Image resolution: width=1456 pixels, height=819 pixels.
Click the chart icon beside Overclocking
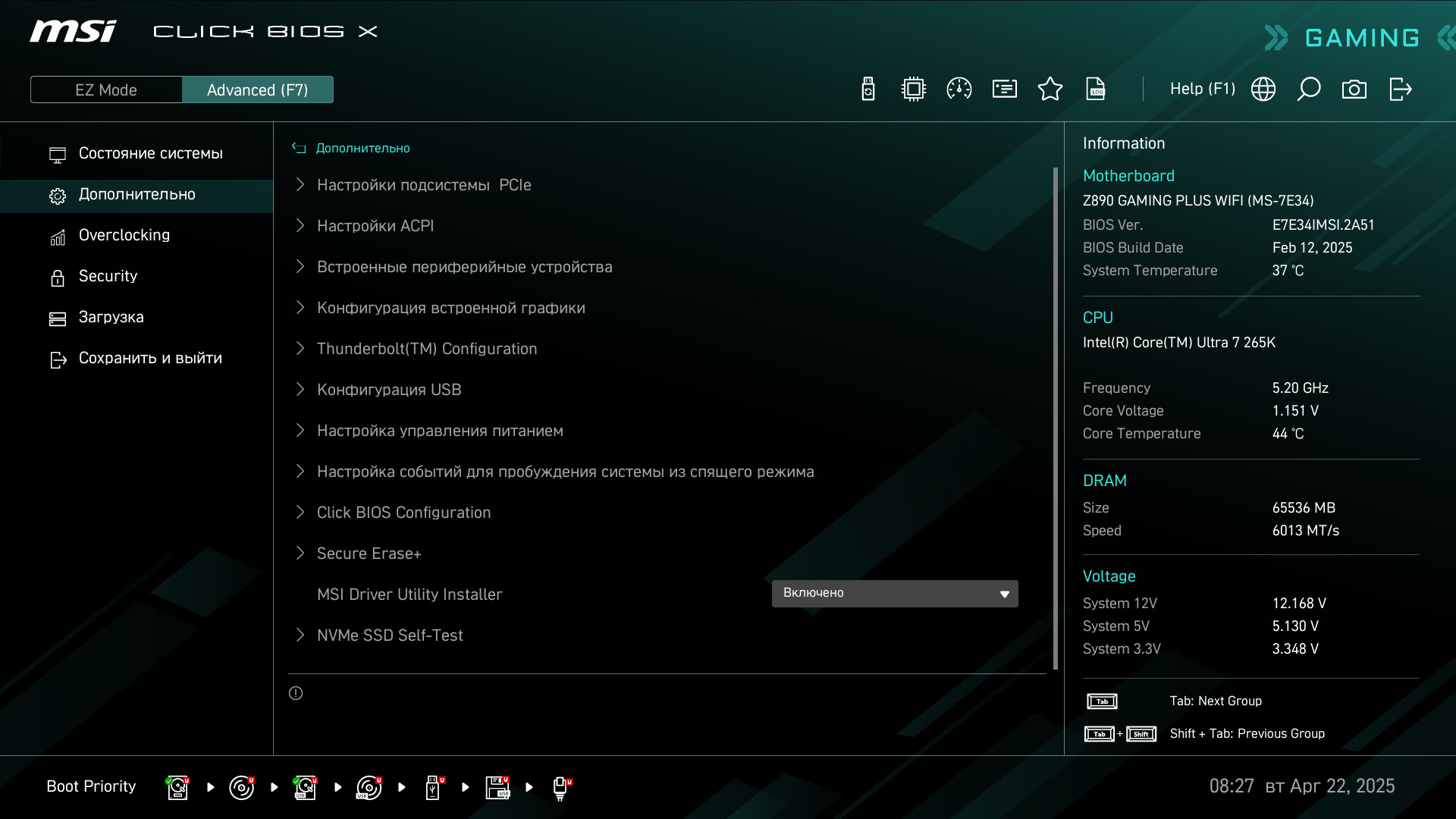[58, 237]
